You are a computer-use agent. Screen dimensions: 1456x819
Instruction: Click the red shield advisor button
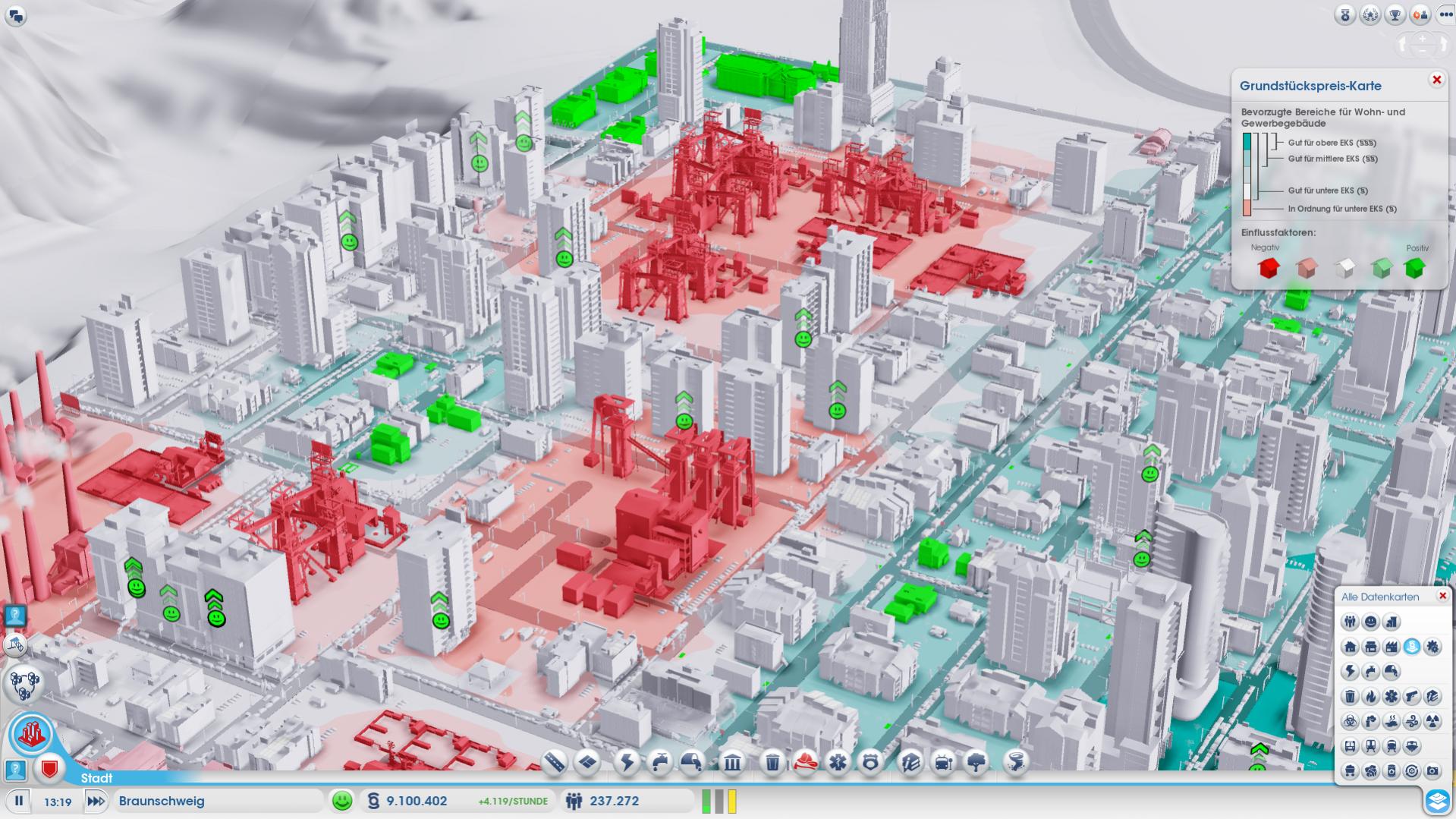[50, 769]
